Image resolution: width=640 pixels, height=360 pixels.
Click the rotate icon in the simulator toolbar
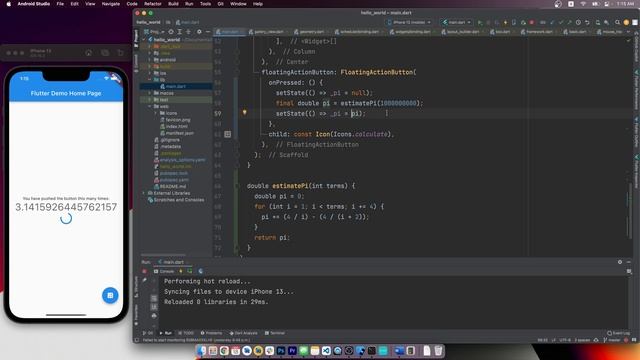(120, 53)
